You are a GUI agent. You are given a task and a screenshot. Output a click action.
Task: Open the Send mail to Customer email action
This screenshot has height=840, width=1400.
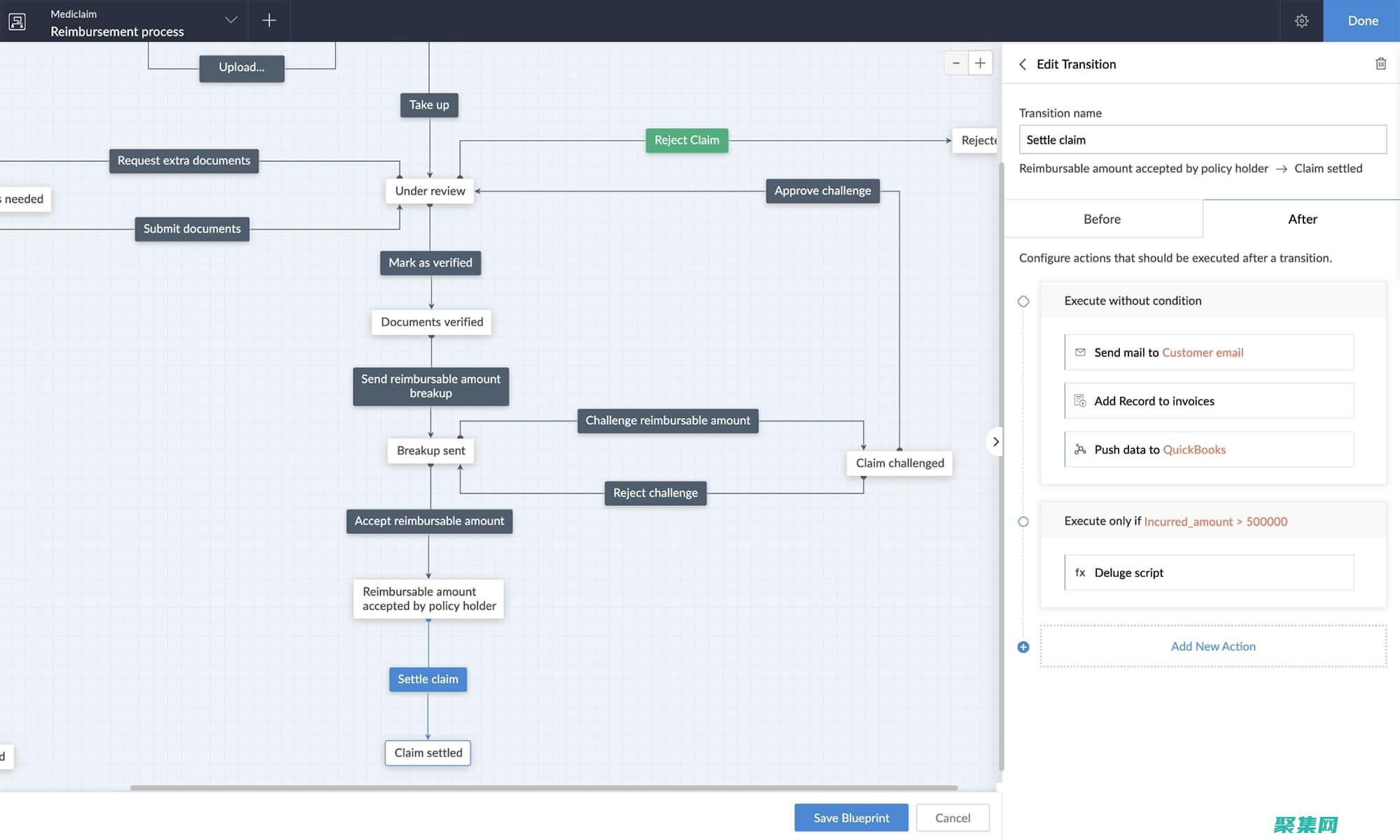pos(1209,352)
